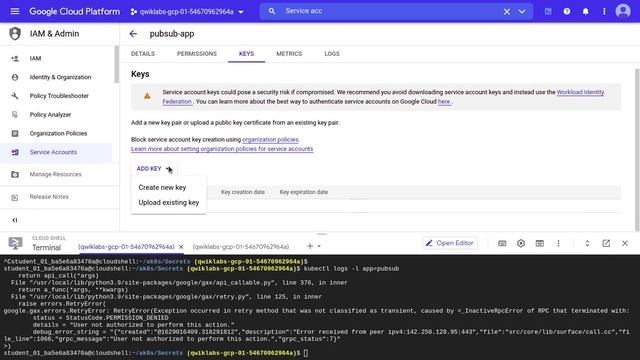Open top bar more options menu
Image resolution: width=640 pixels, height=360 pixels.
[604, 11]
